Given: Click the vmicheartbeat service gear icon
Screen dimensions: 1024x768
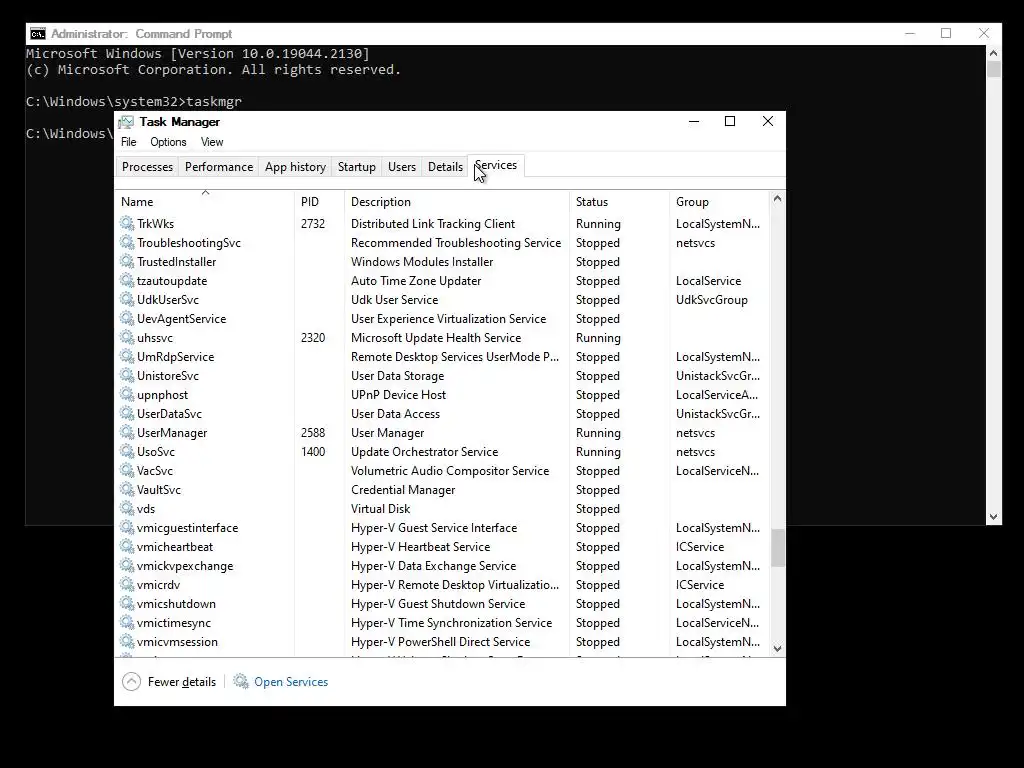Looking at the screenshot, I should (127, 547).
